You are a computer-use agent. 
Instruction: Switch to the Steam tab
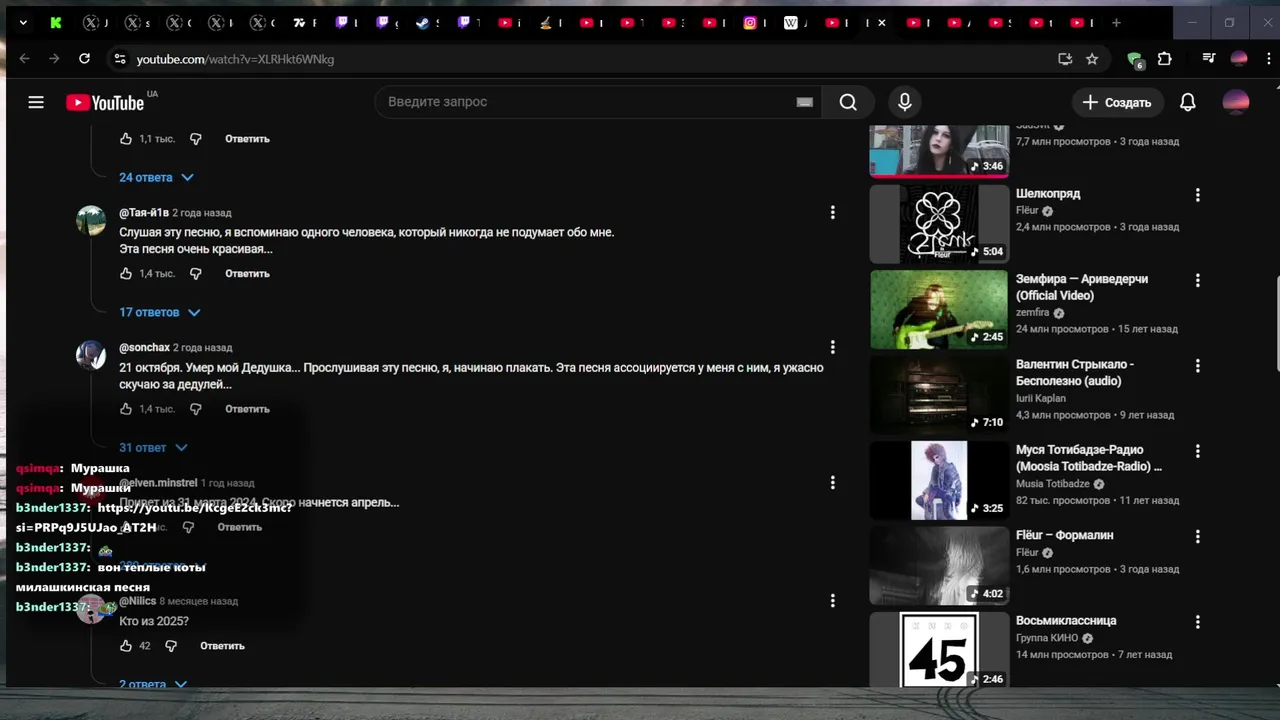422,22
